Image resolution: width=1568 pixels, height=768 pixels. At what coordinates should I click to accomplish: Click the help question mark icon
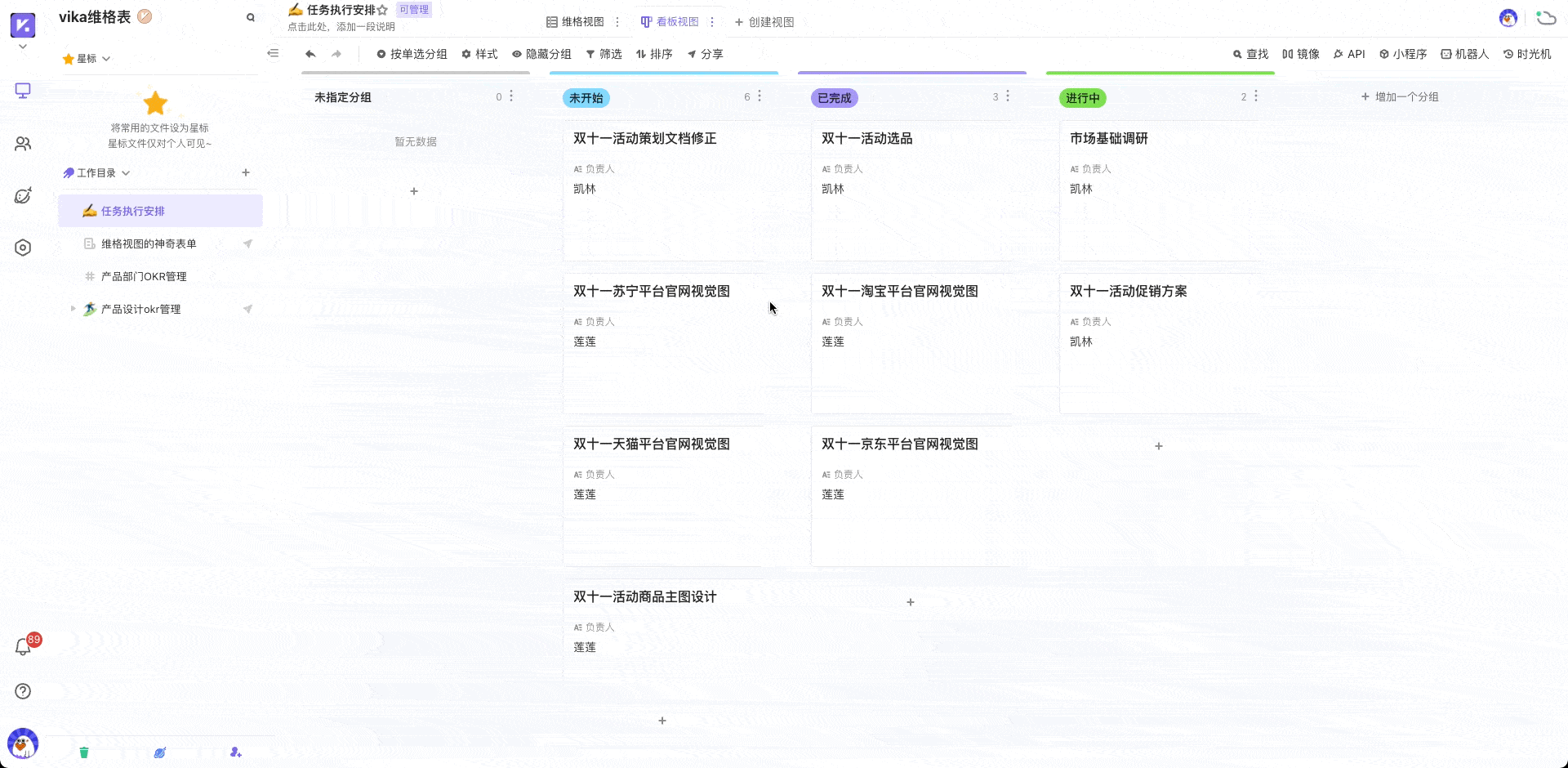(23, 691)
